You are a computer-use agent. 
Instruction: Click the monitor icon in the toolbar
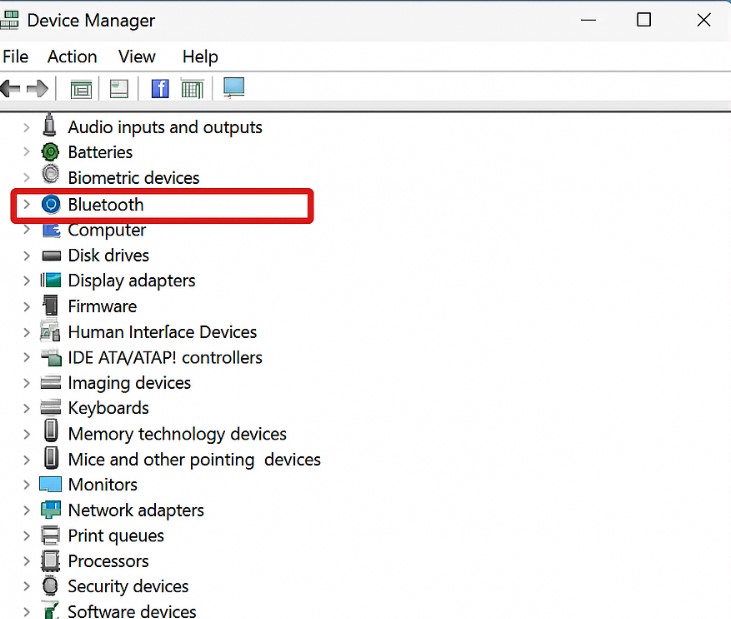tap(233, 88)
